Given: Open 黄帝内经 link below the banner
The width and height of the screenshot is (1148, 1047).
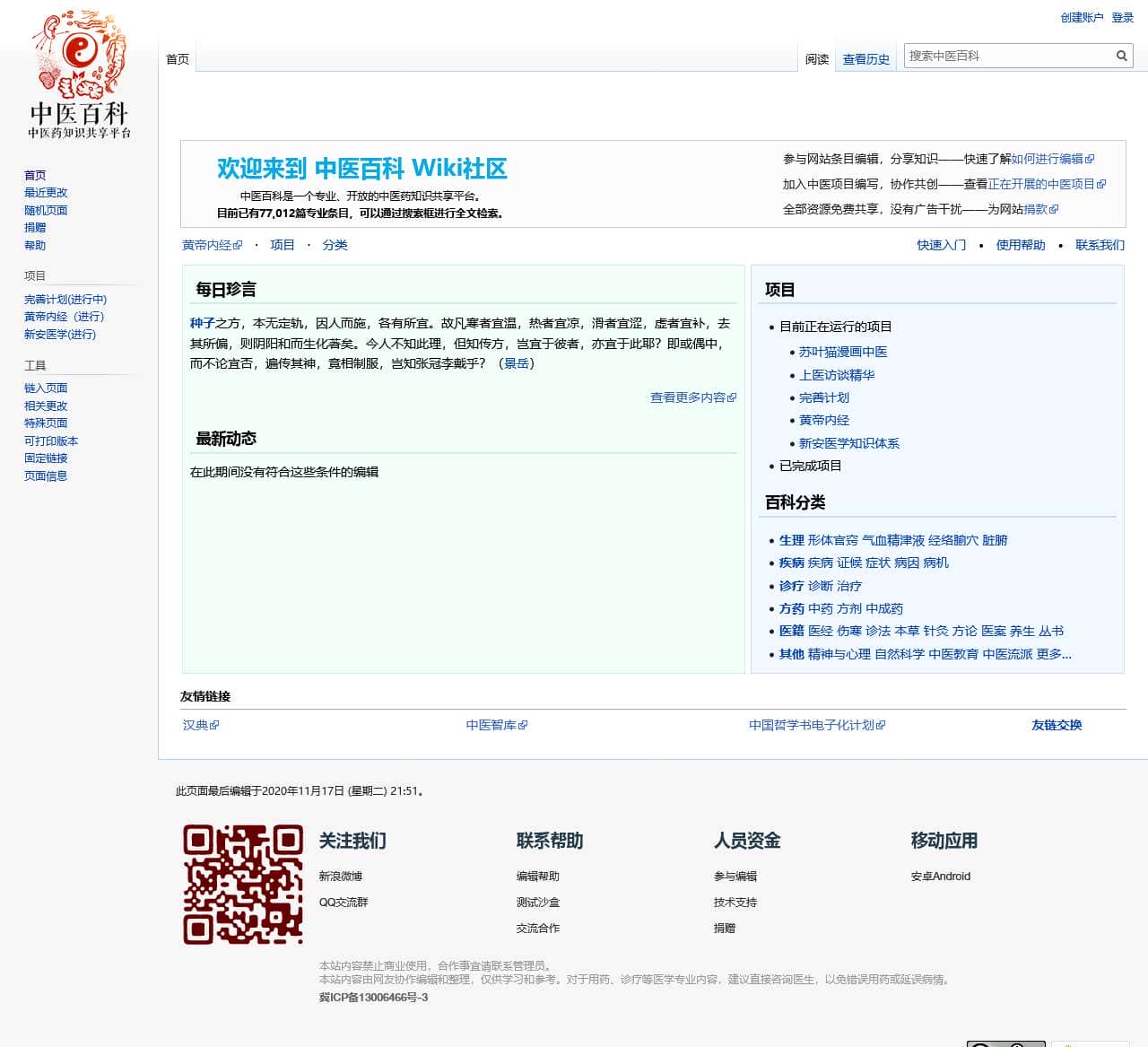Looking at the screenshot, I should pos(212,245).
